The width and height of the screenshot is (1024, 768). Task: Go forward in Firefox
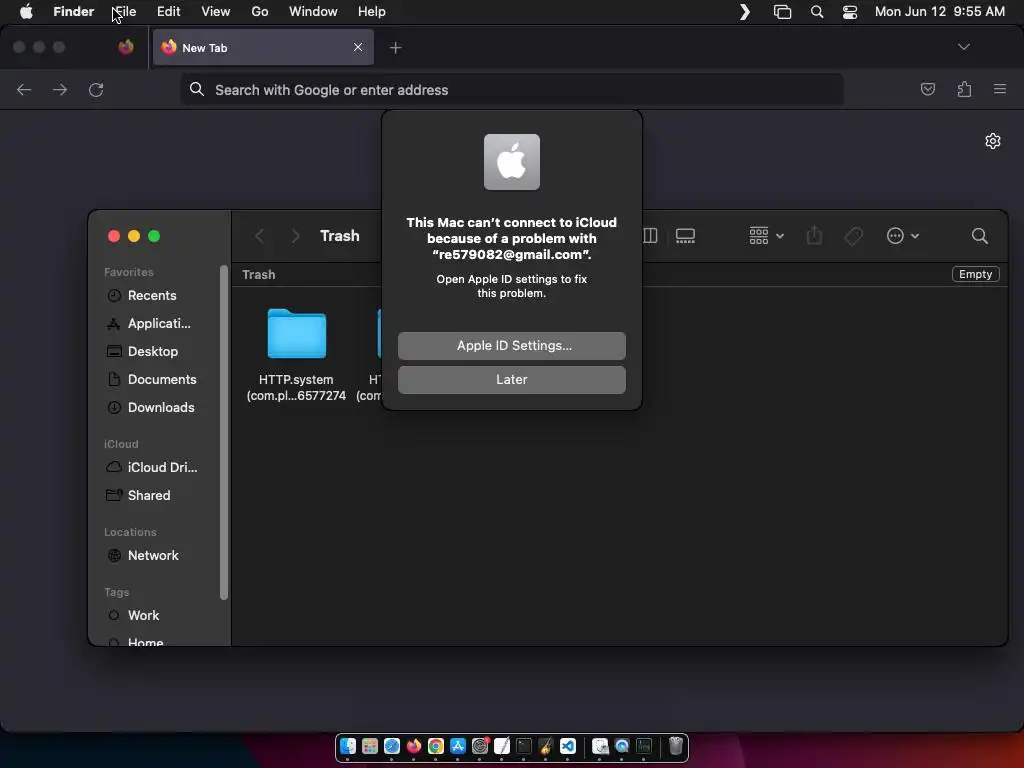60,89
